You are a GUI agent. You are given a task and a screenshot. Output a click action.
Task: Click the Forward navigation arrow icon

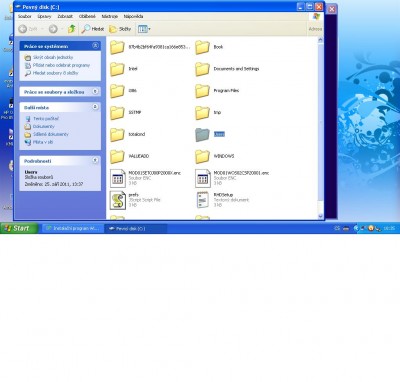coord(53,29)
